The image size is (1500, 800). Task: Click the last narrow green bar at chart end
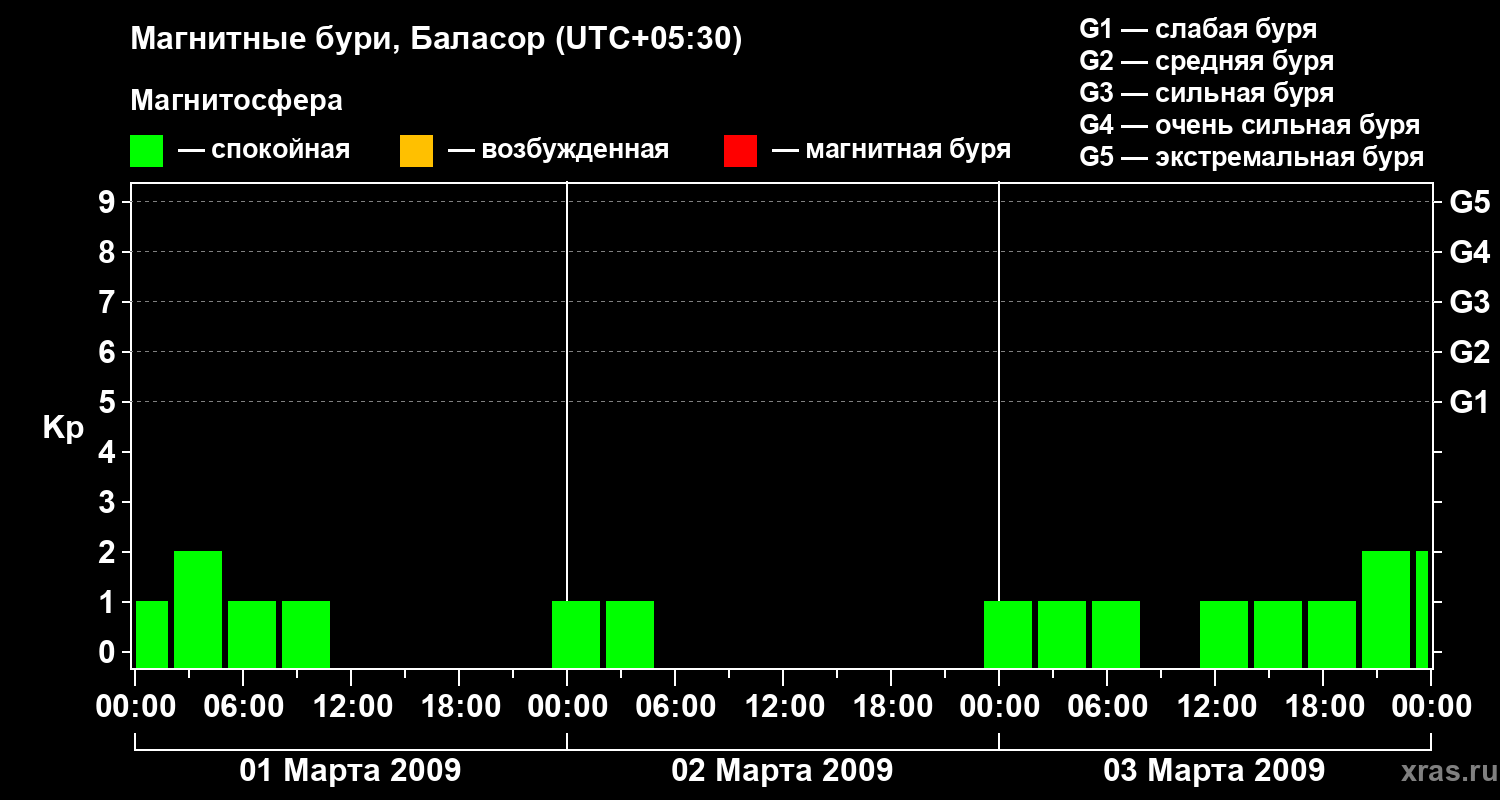pyautogui.click(x=1422, y=609)
